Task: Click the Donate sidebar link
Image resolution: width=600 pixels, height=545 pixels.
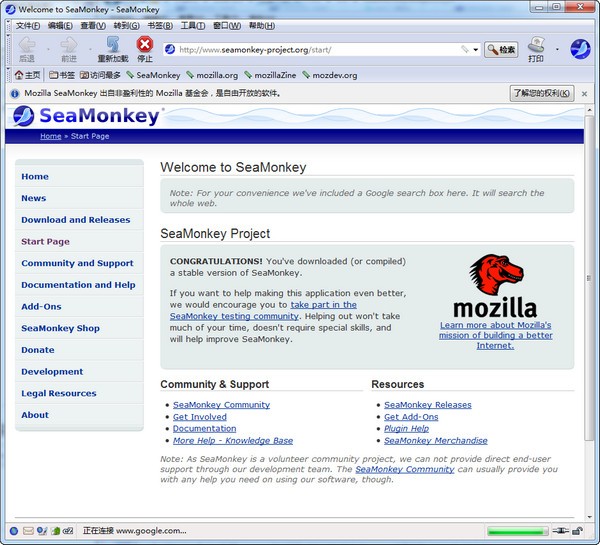Action: [x=38, y=350]
